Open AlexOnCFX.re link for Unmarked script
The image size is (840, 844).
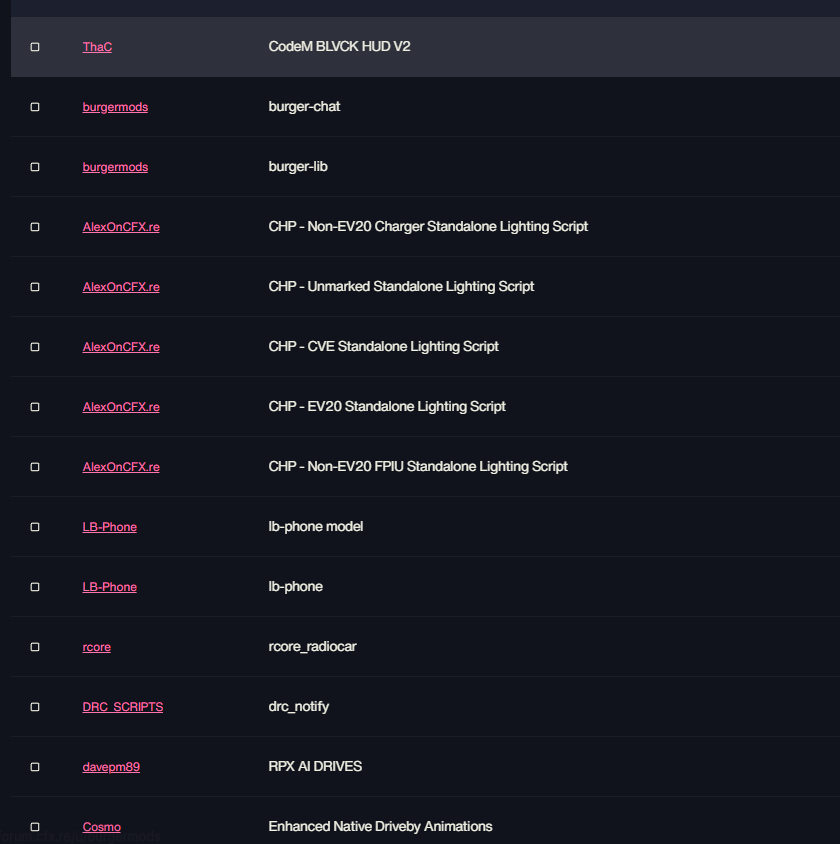pos(121,287)
